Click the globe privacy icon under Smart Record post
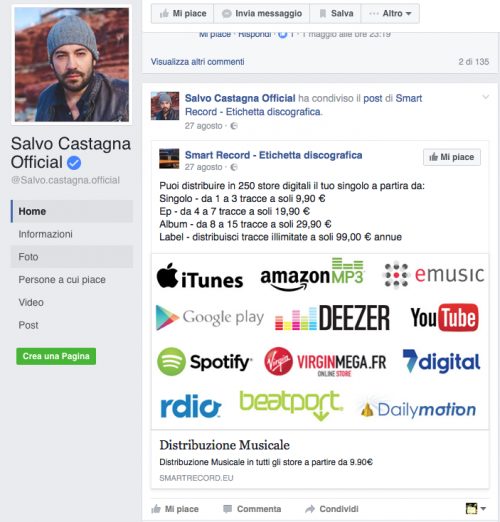Image resolution: width=500 pixels, height=522 pixels. [234, 167]
